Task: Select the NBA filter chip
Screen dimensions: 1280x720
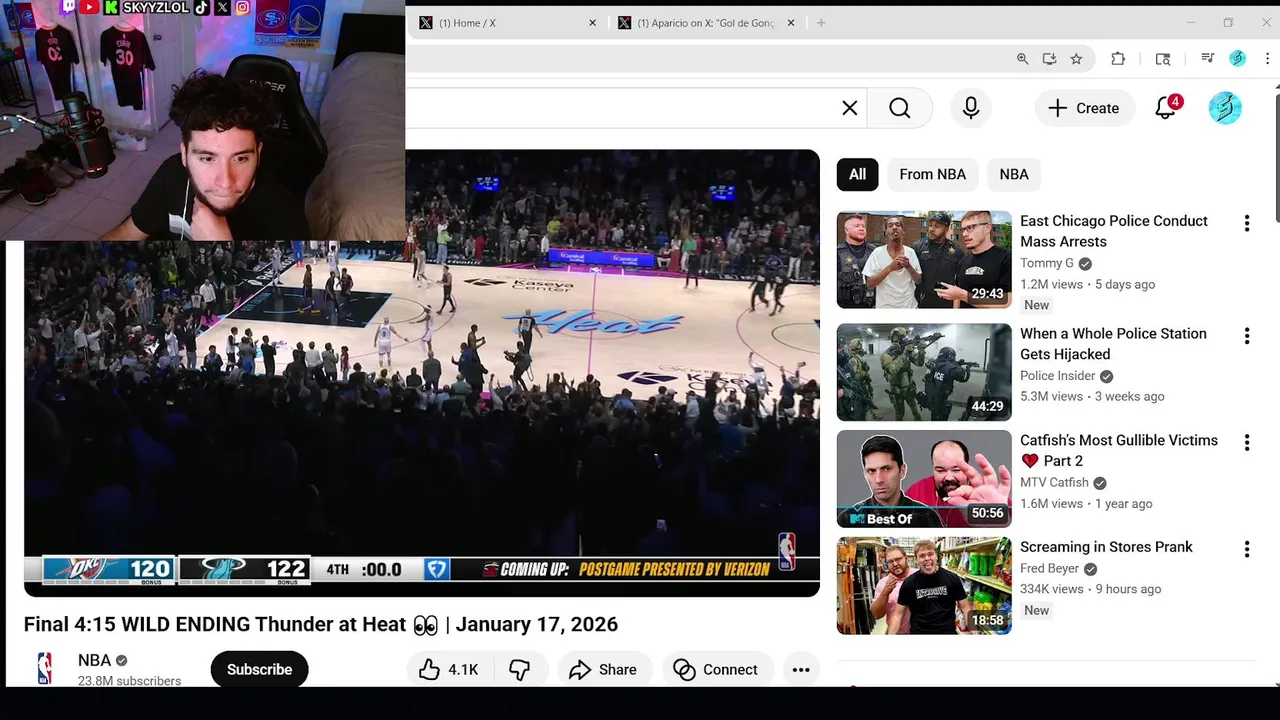Action: 1014,174
